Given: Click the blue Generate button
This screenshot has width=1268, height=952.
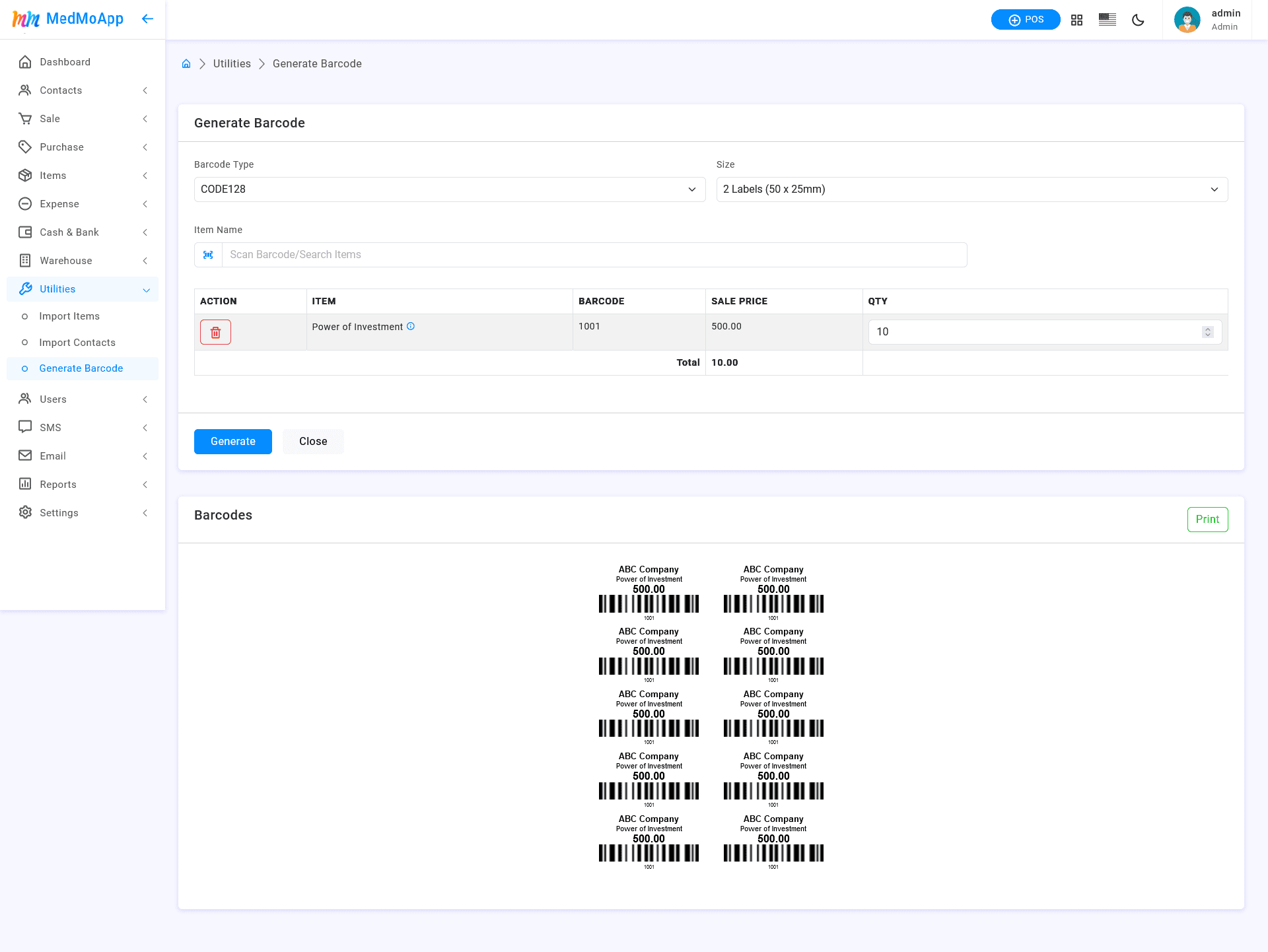Looking at the screenshot, I should click(233, 442).
